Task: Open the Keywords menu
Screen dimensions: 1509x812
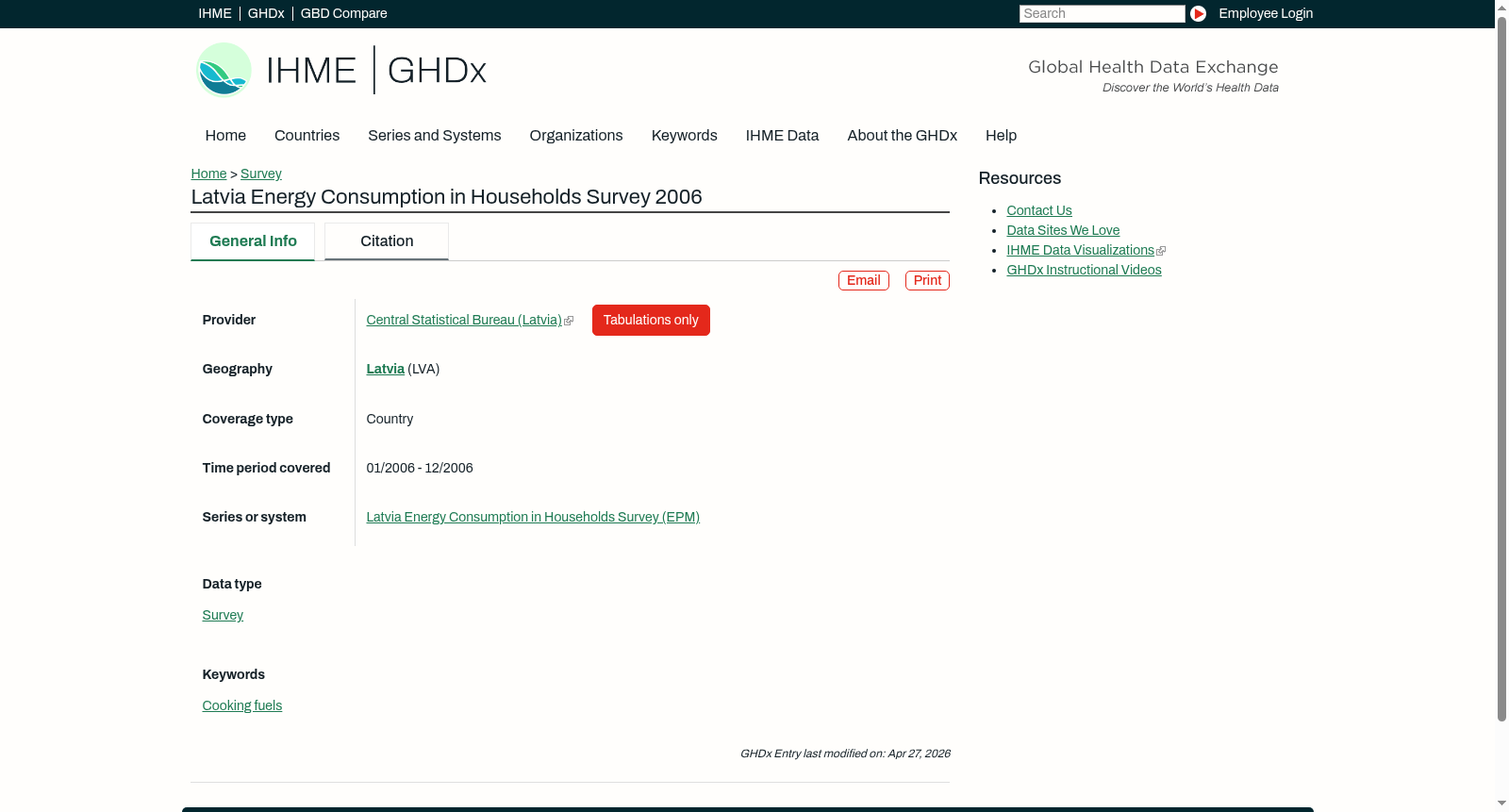Action: [x=685, y=136]
